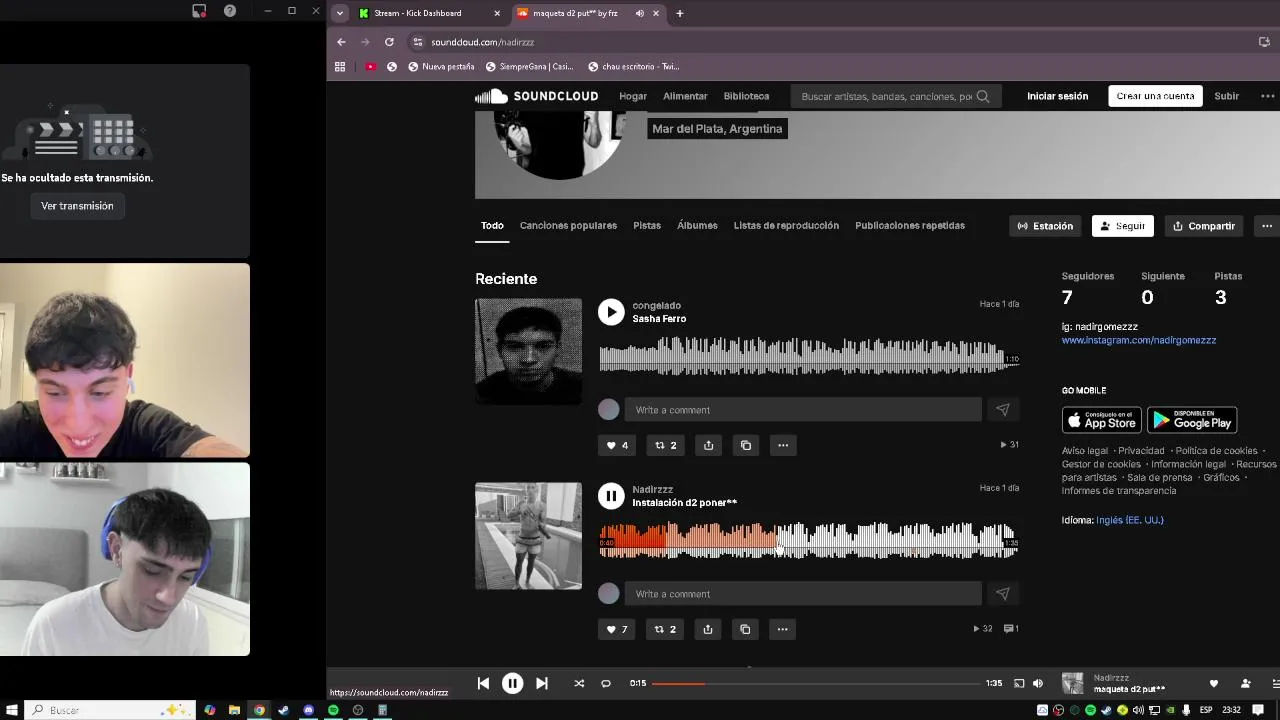Switch to Listas de reproducción tab
Image resolution: width=1280 pixels, height=720 pixels.
786,226
